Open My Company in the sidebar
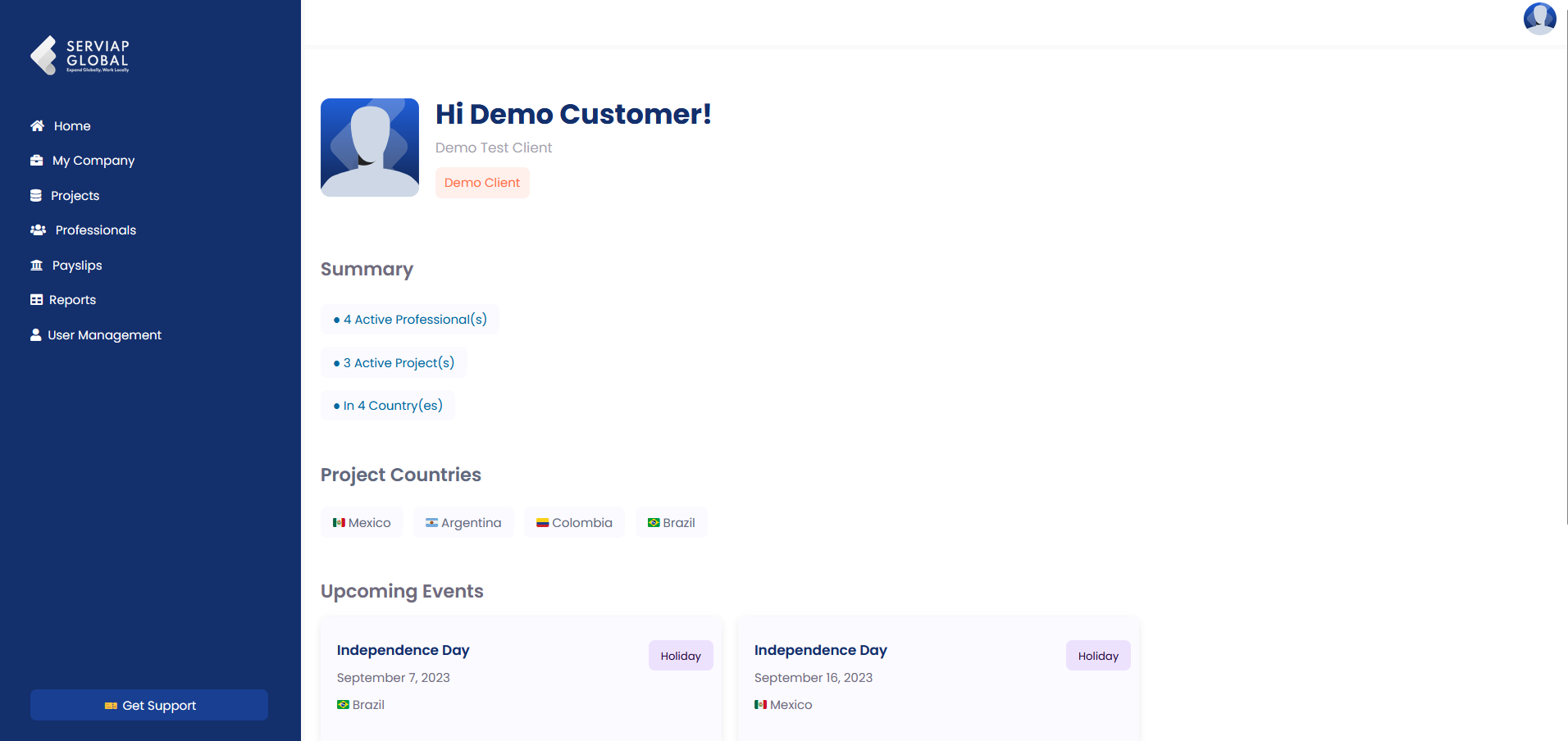1568x741 pixels. 93,161
